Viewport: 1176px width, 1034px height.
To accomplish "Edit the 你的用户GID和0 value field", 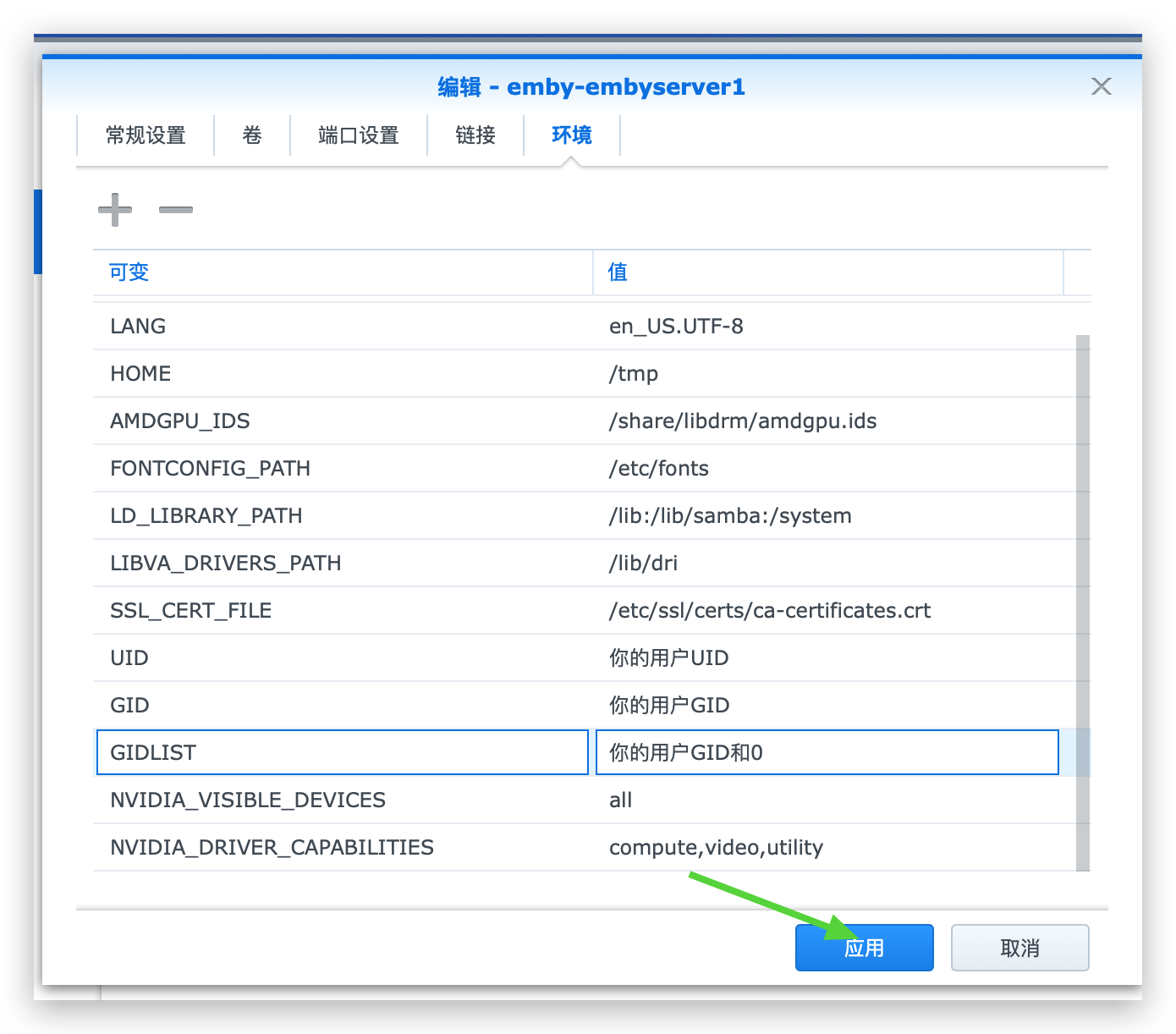I will pos(827,752).
